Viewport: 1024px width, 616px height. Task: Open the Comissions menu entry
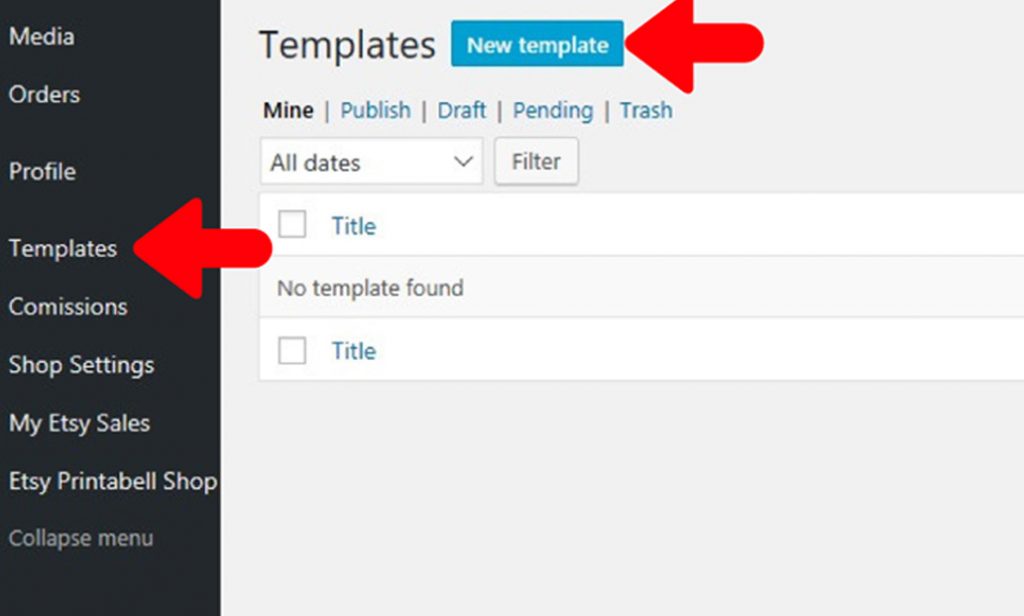point(68,307)
